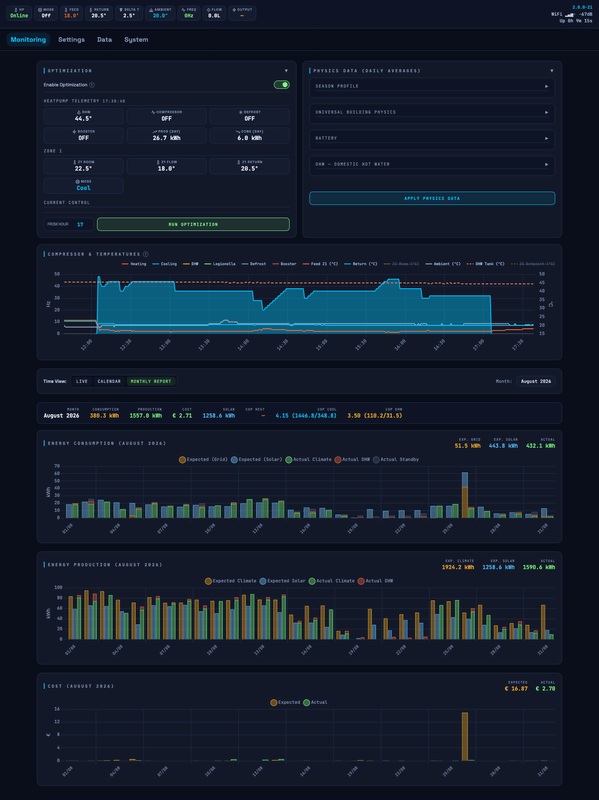Click the DHW 44.5° telemetry tile
Viewport: 599px width, 800px height.
(x=84, y=116)
